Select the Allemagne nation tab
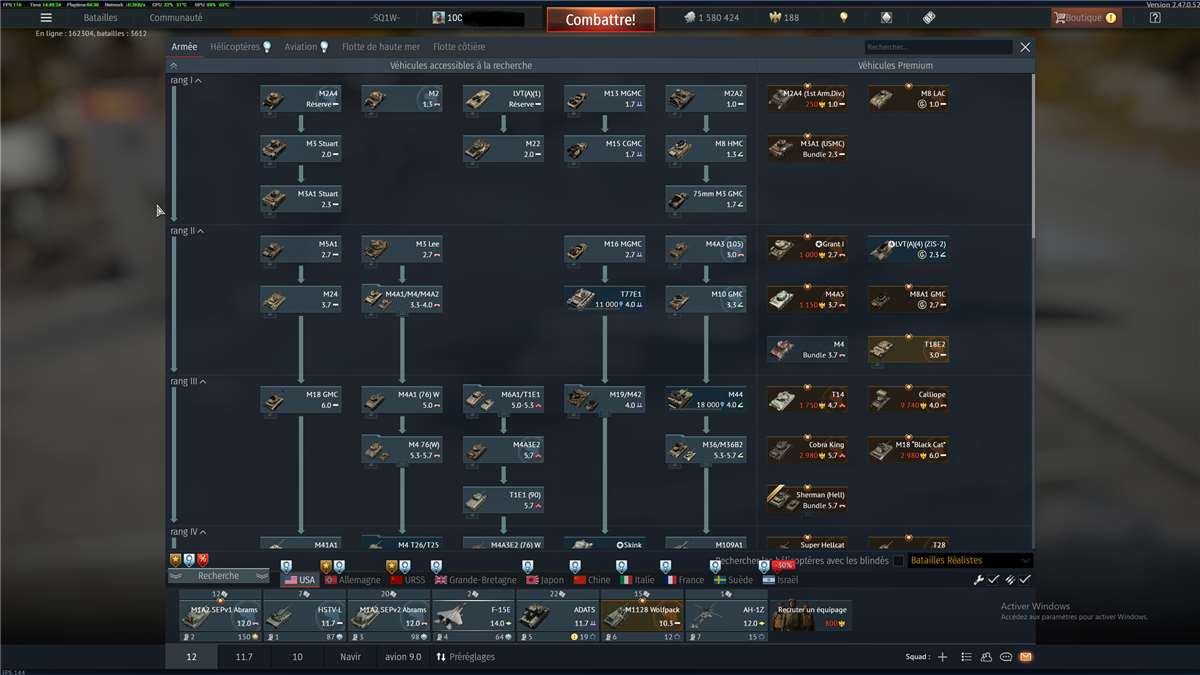Screen dimensions: 1200x675 coord(351,580)
